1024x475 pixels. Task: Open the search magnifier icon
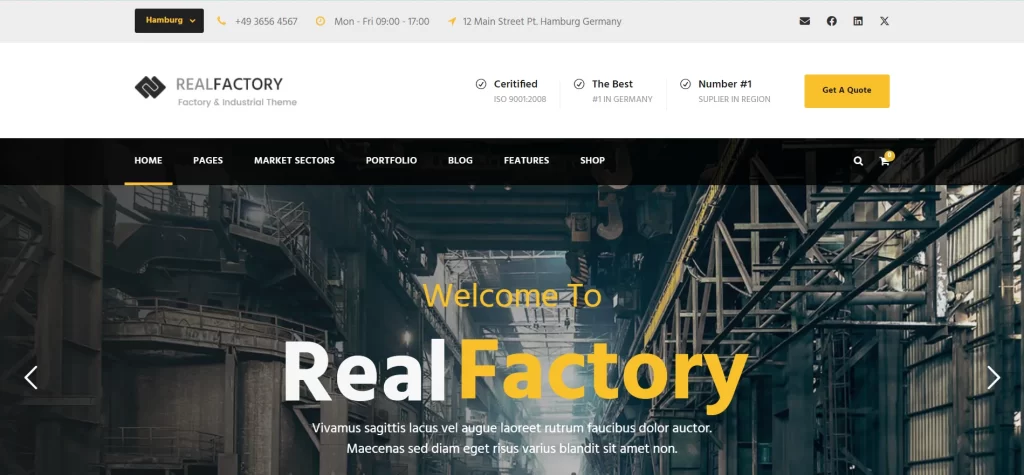point(858,161)
